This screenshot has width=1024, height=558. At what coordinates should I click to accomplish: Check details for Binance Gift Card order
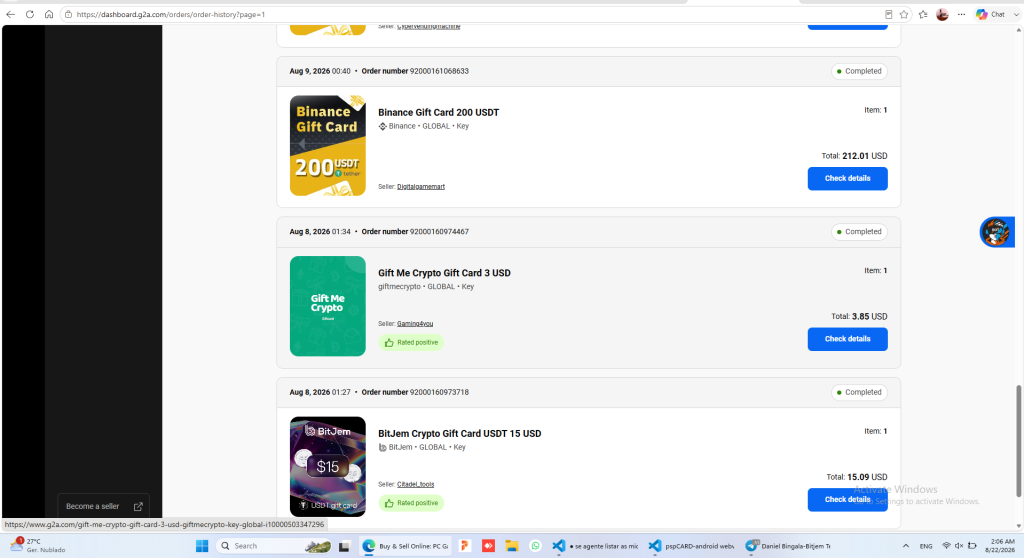click(847, 178)
